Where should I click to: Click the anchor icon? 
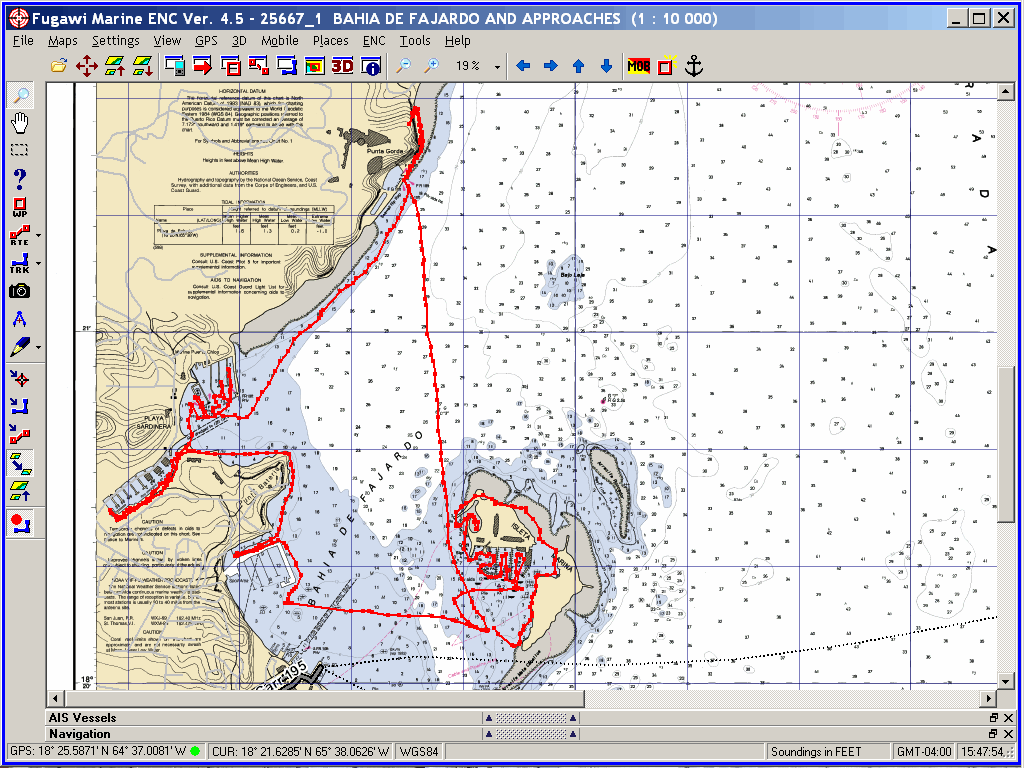click(694, 65)
